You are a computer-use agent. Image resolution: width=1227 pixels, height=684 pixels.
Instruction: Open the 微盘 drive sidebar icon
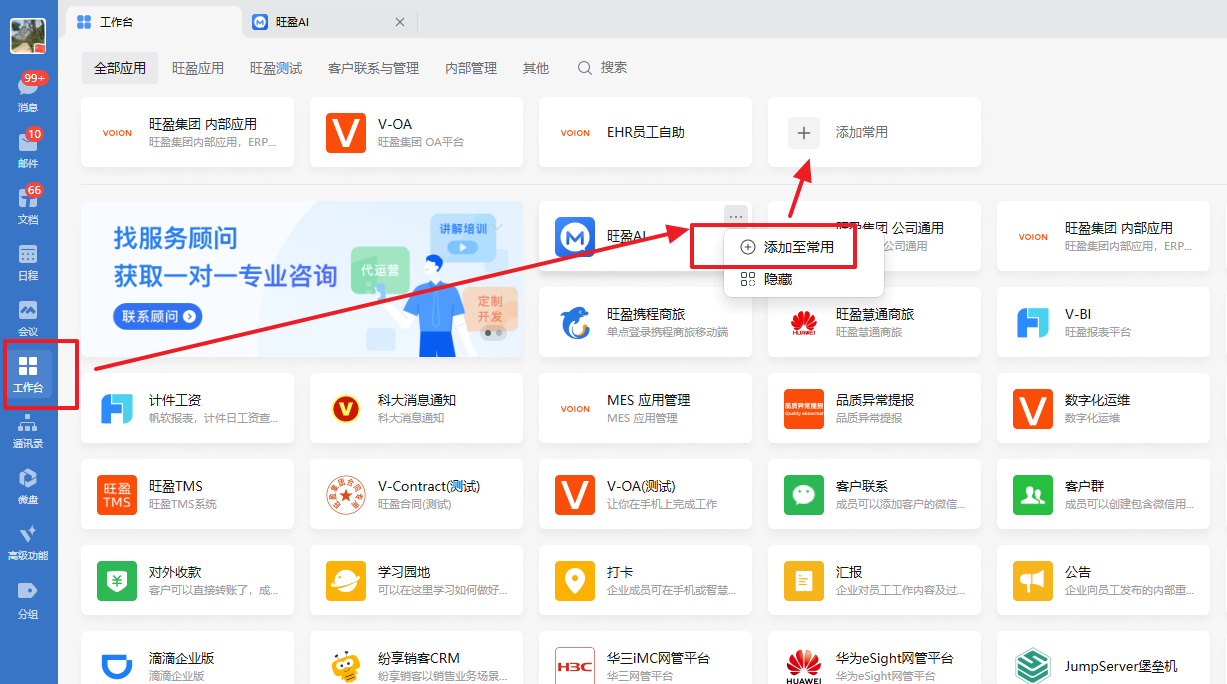point(28,486)
